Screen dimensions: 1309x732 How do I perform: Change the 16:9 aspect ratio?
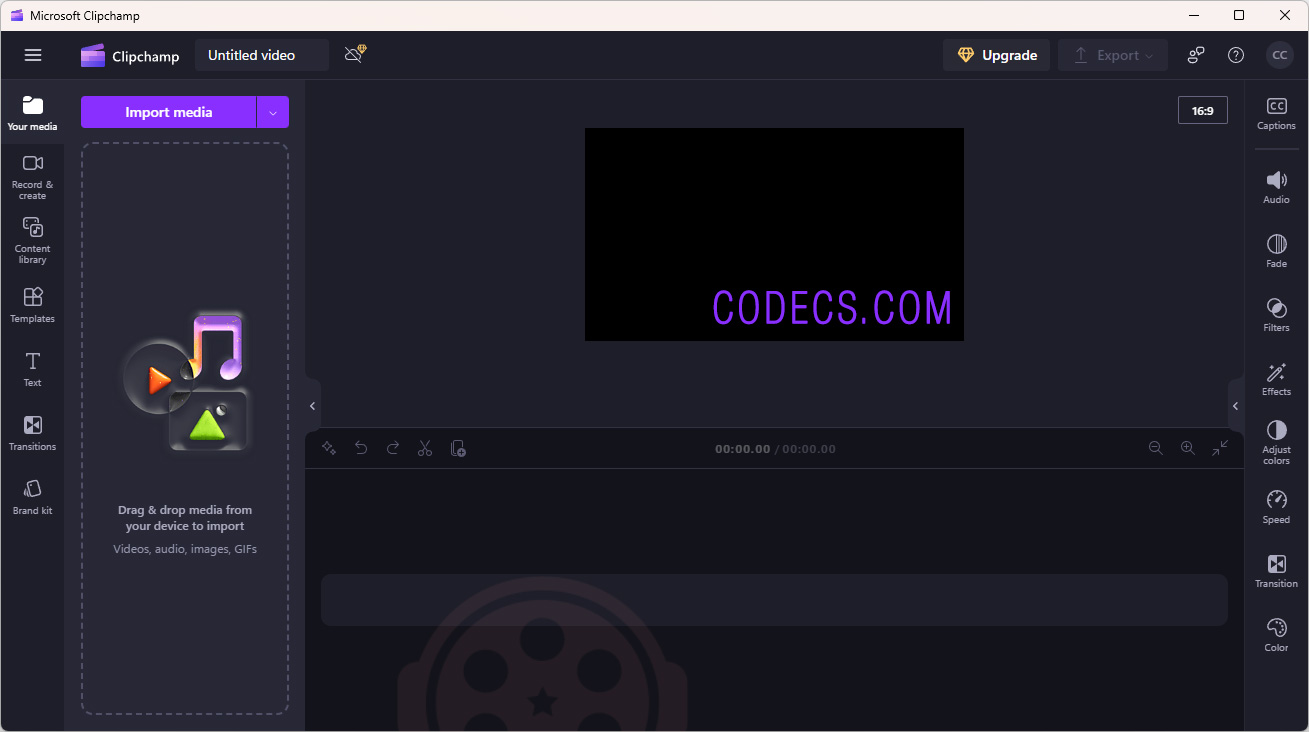coord(1203,111)
